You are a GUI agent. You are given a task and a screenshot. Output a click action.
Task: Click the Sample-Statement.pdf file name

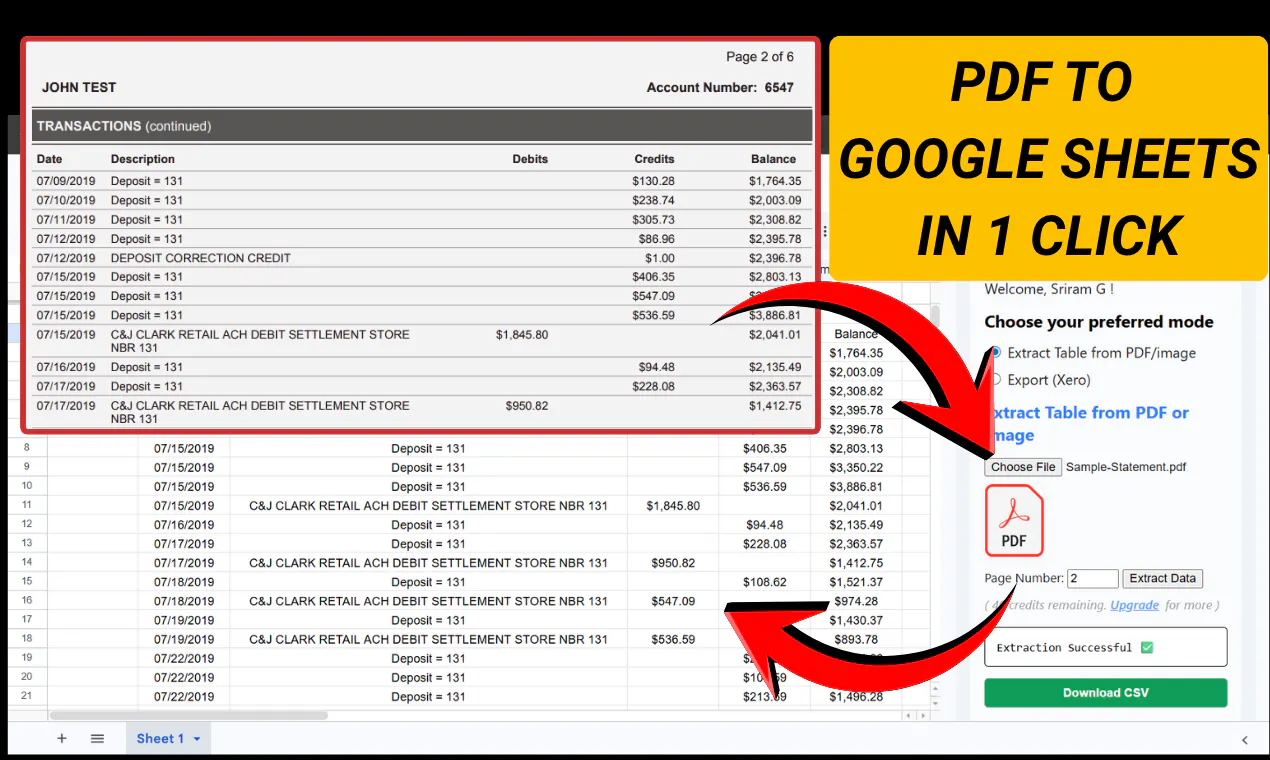(1126, 467)
